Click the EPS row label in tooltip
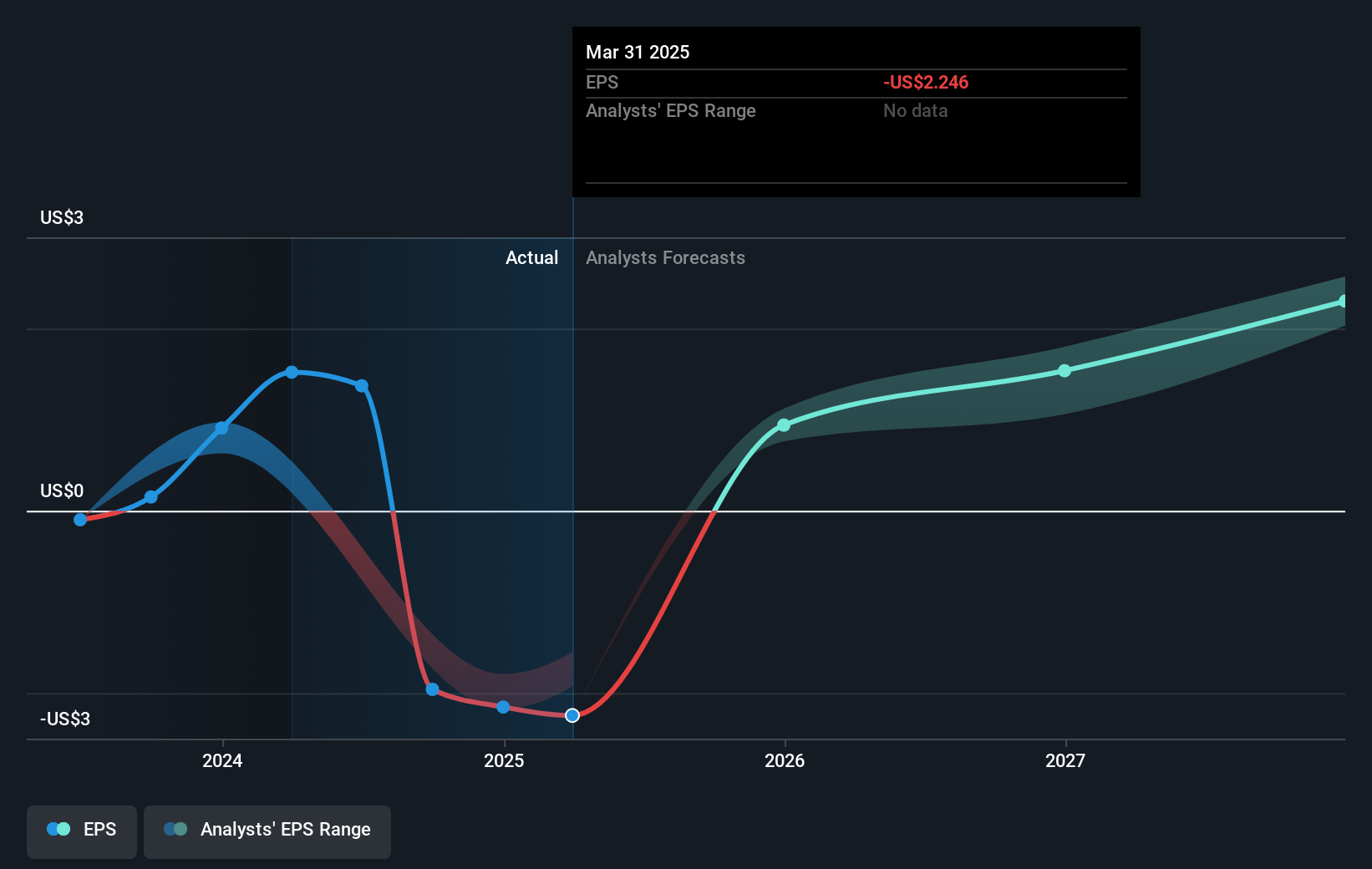Screen dimensions: 1372x869 (x=602, y=82)
